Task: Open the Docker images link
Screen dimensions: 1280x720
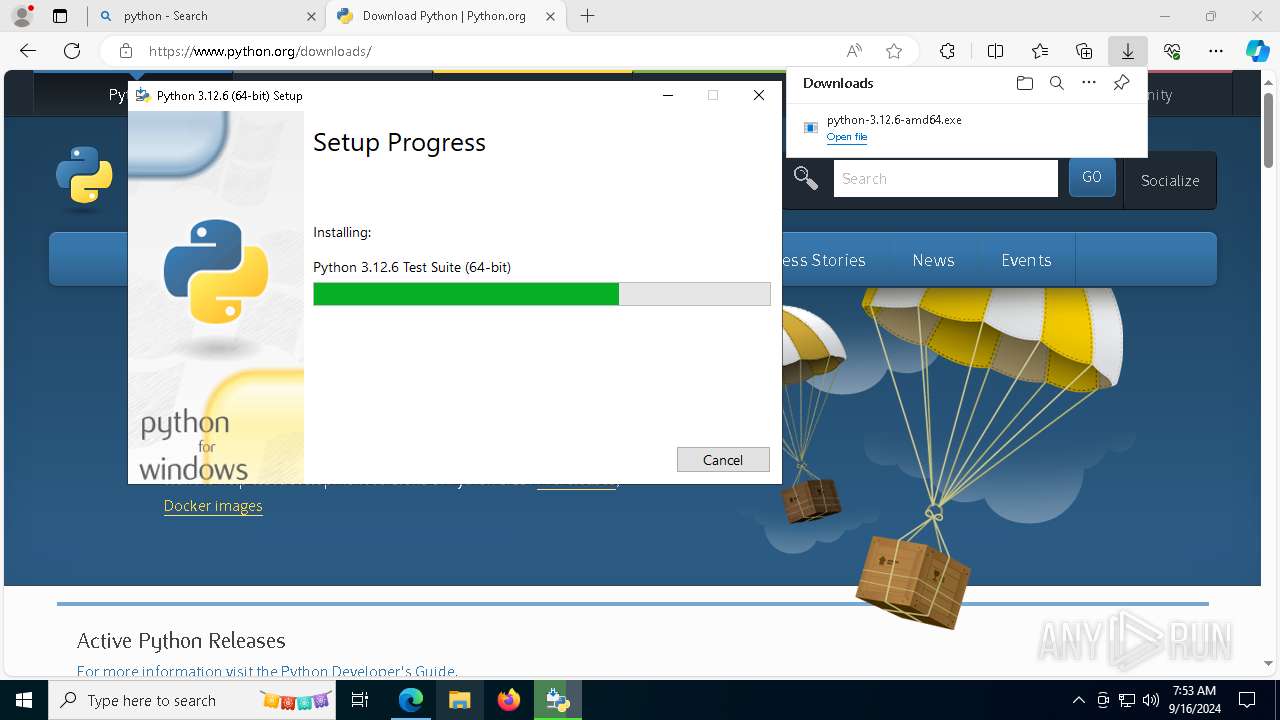Action: tap(213, 505)
